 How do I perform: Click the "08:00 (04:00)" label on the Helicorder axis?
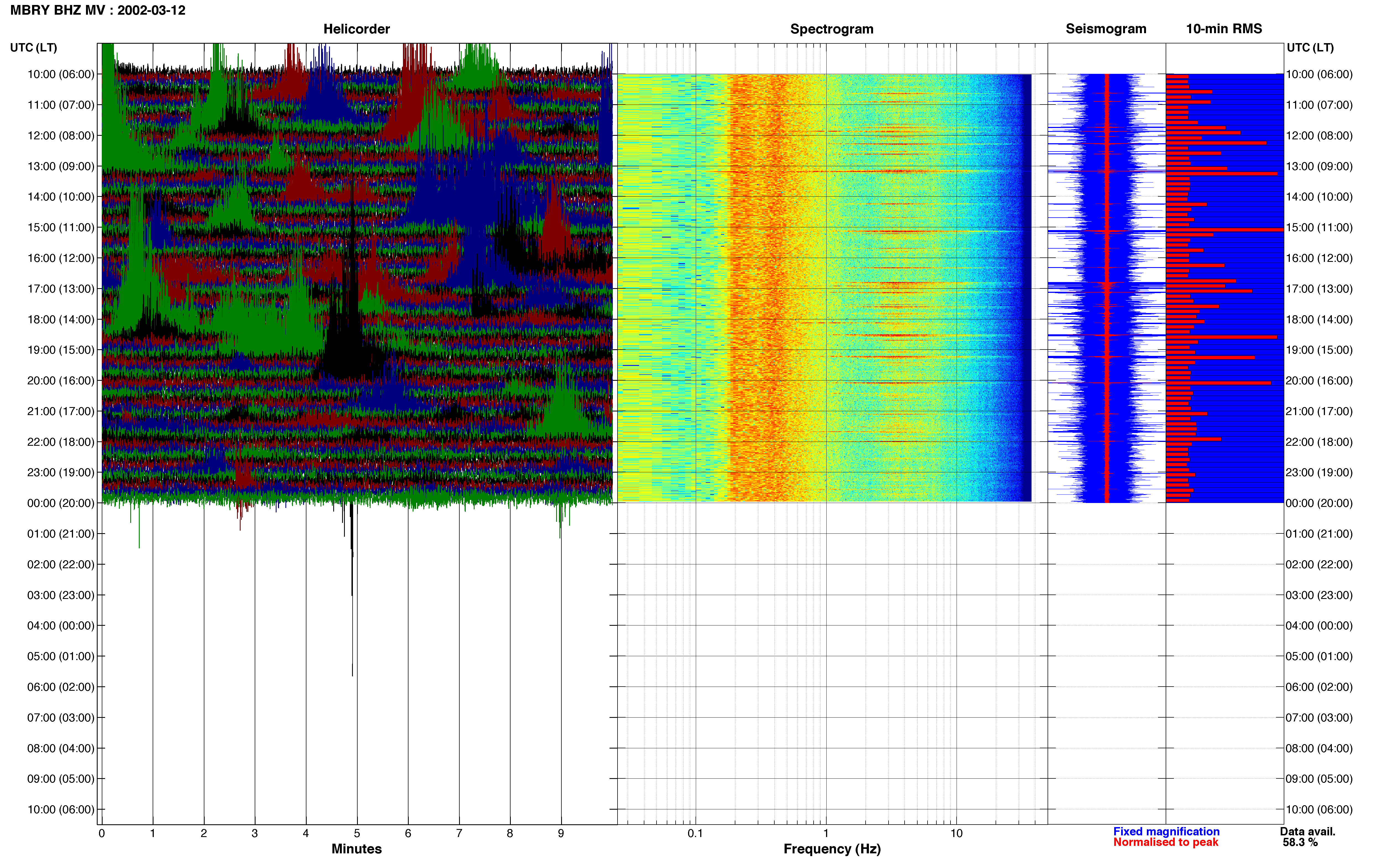61,748
